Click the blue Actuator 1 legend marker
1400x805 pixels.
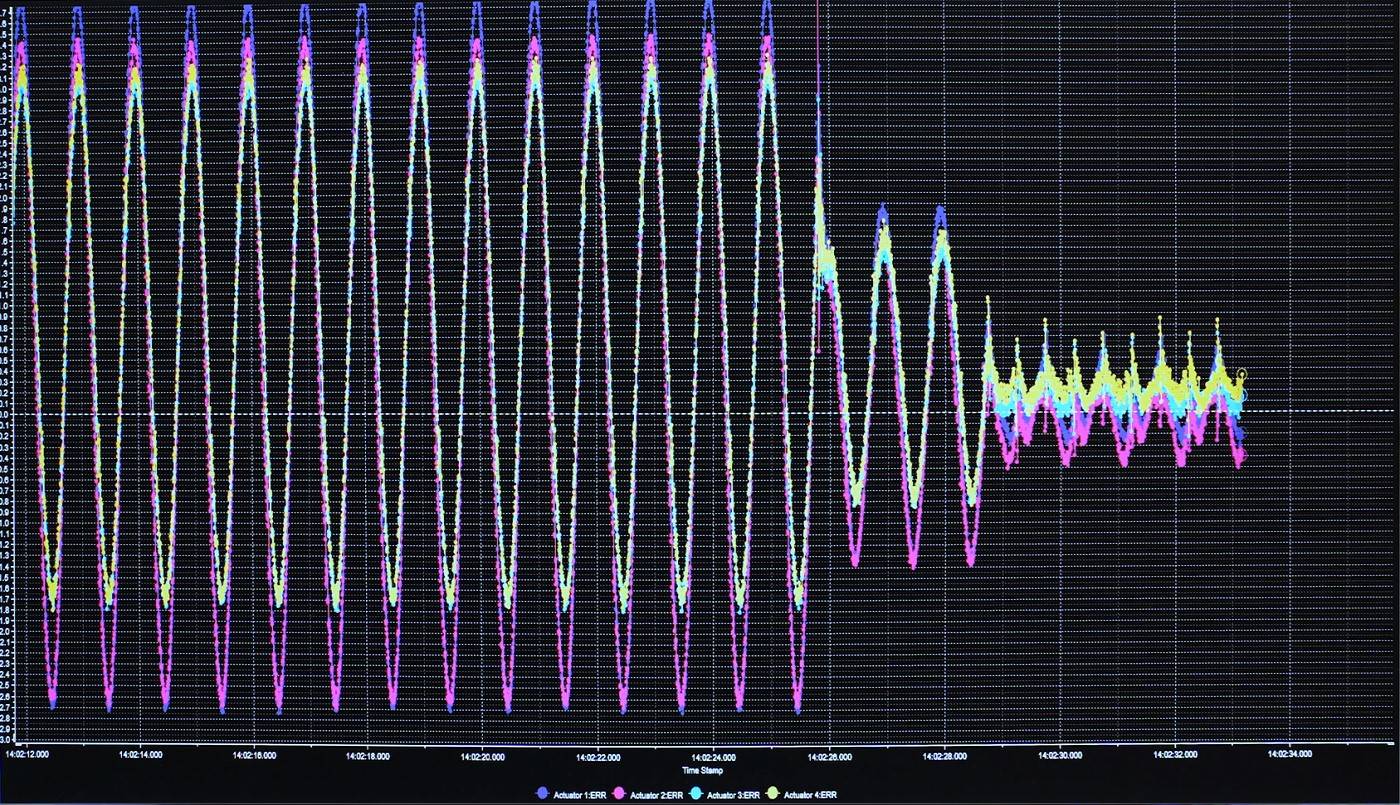point(543,793)
